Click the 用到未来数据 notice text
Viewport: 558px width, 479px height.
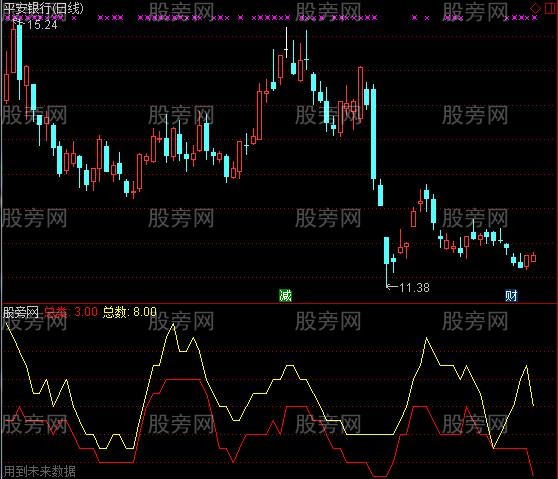pos(40,472)
